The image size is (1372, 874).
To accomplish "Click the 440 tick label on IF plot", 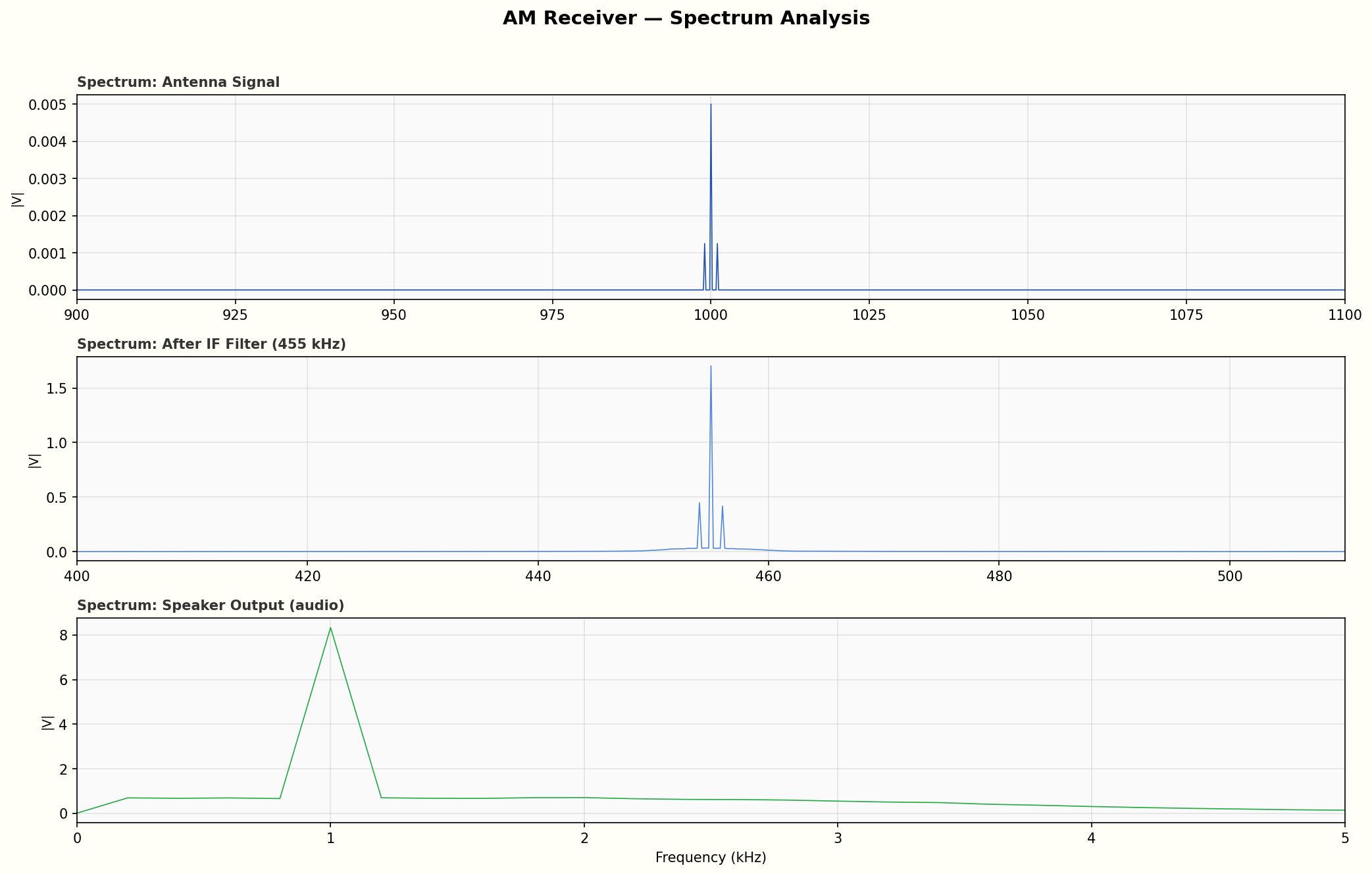I will coord(538,577).
